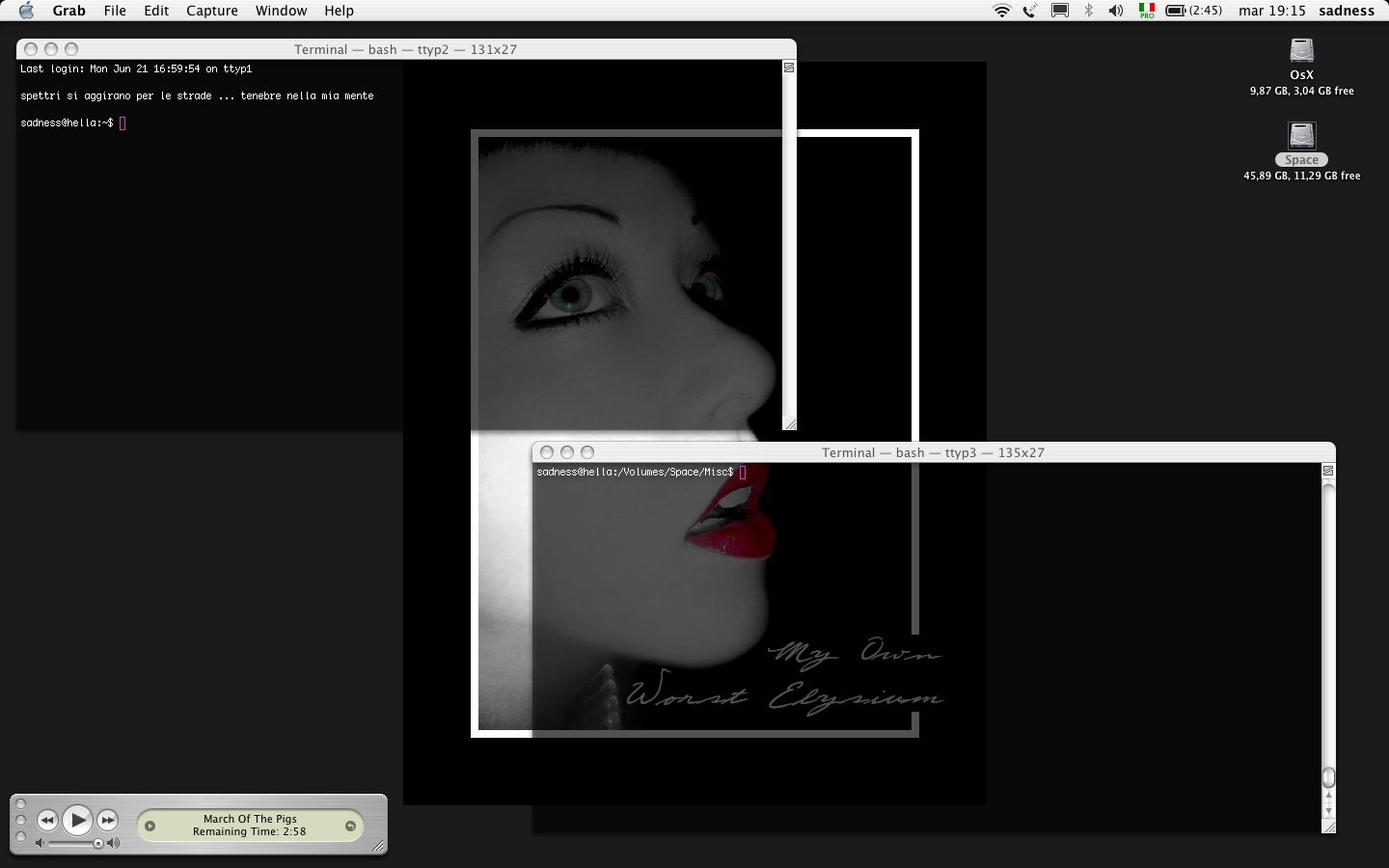This screenshot has width=1389, height=868.
Task: Click the ttyp2 Terminal title bar
Action: [x=406, y=49]
